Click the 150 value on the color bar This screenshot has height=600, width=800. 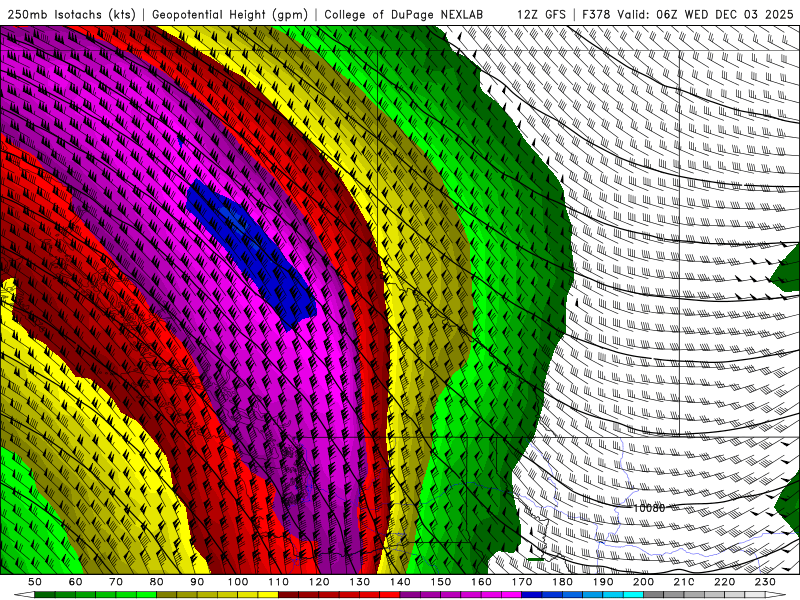point(441,582)
